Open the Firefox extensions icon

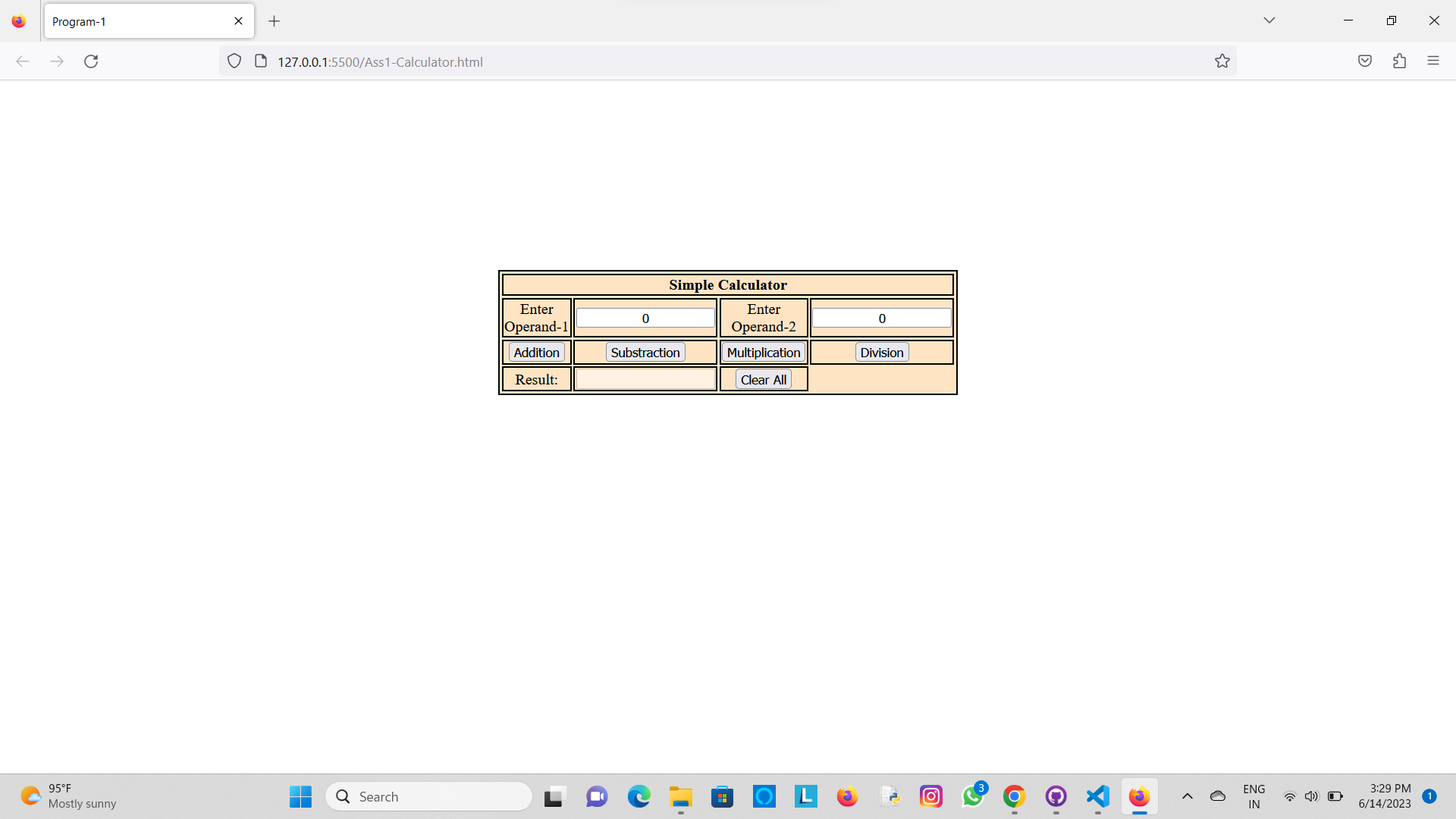(x=1399, y=61)
